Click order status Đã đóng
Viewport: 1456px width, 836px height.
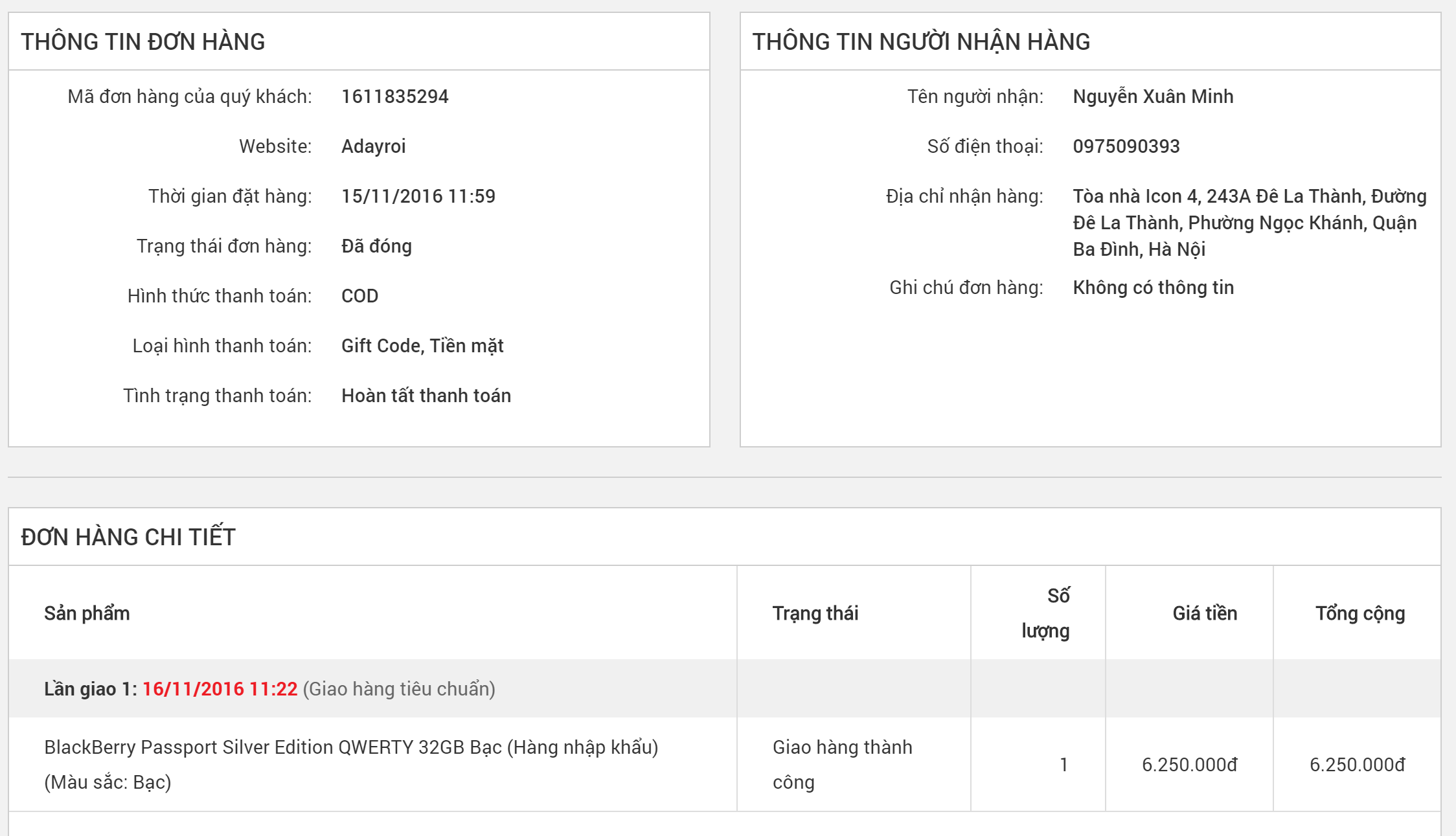click(x=376, y=246)
